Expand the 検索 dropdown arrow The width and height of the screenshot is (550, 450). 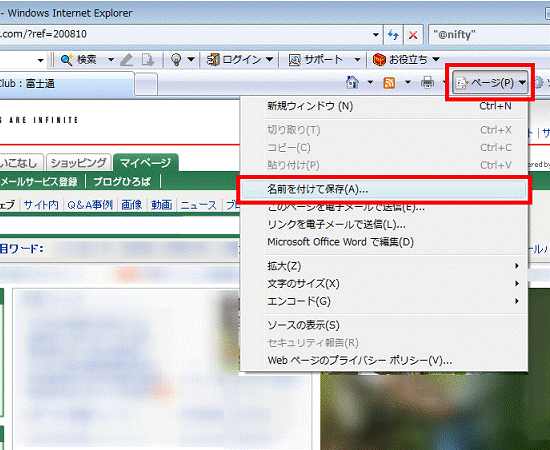110,60
